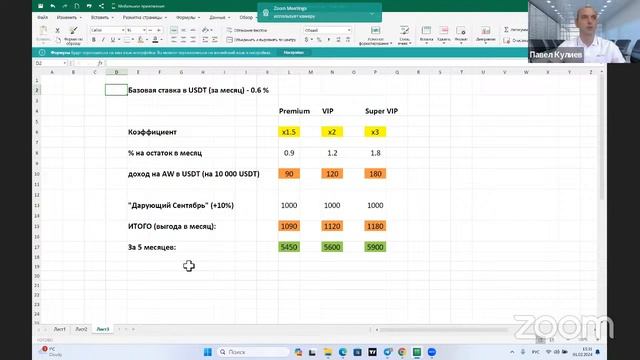Image resolution: width=640 pixels, height=360 pixels.
Task: Click the Format cells icon
Action: coord(461,31)
